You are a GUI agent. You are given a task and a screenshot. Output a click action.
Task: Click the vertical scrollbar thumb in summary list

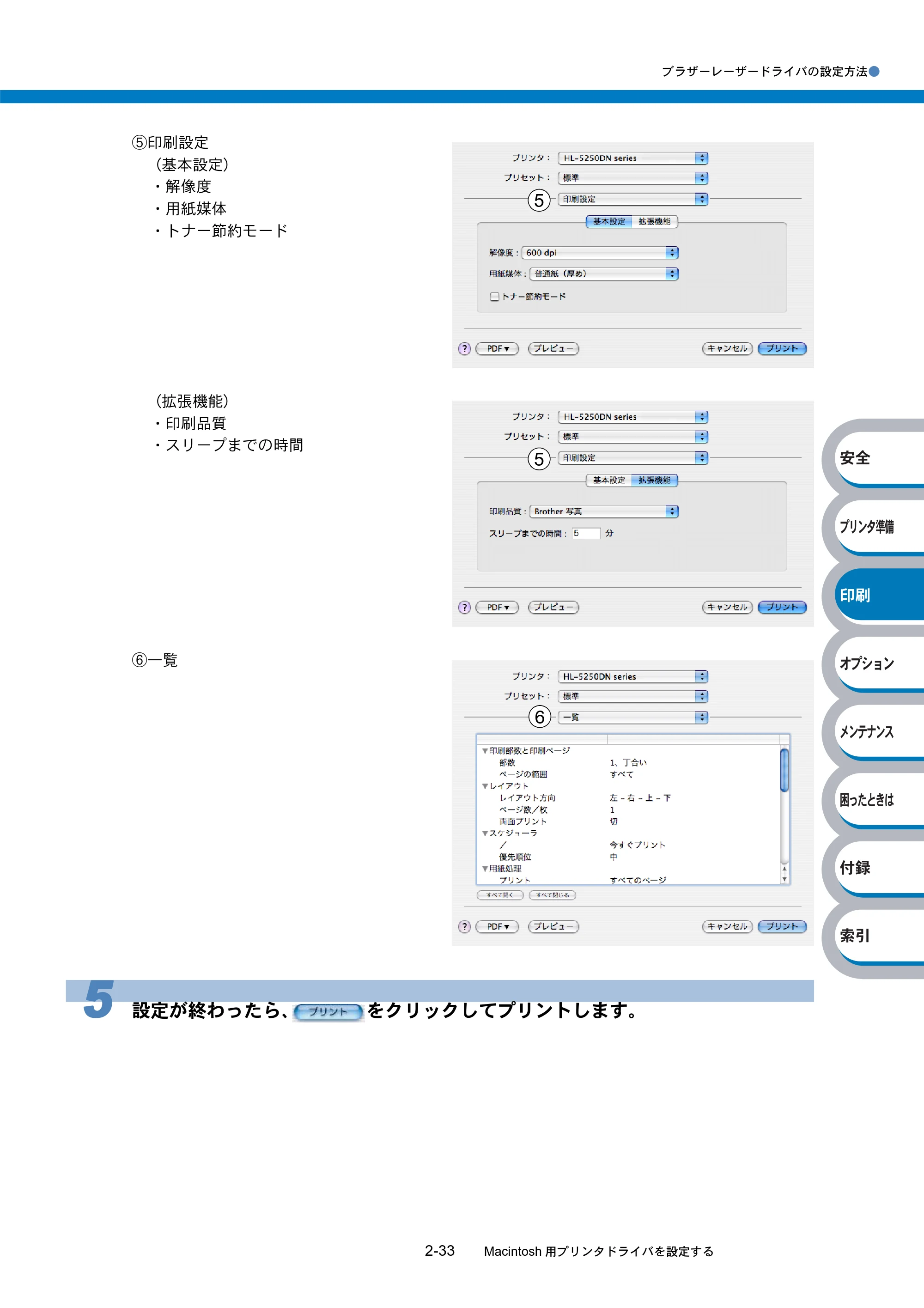(784, 770)
